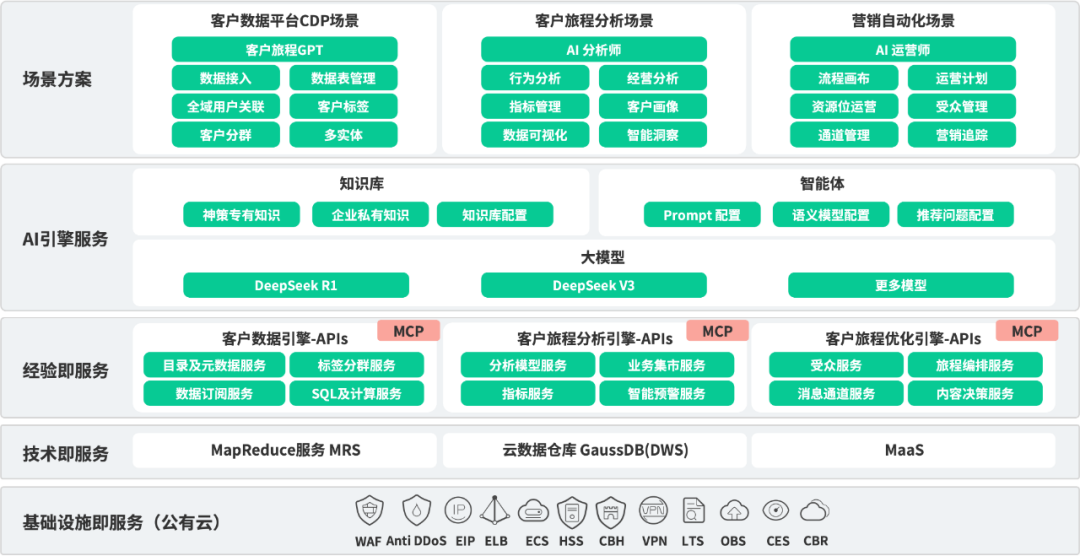Click the 内容决策服务 block

click(x=975, y=393)
